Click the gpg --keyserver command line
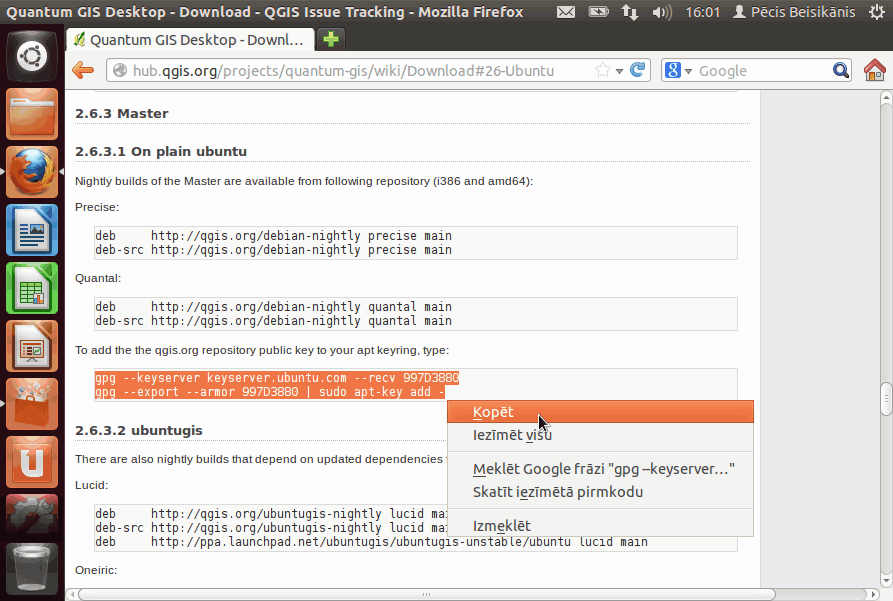Screen dimensions: 893x601 click(x=277, y=378)
